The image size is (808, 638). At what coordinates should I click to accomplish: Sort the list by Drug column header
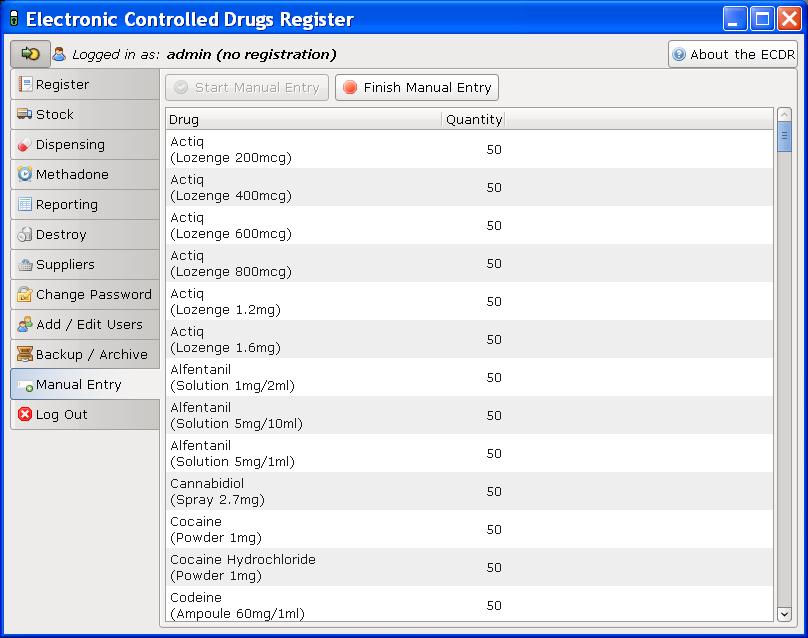[303, 120]
